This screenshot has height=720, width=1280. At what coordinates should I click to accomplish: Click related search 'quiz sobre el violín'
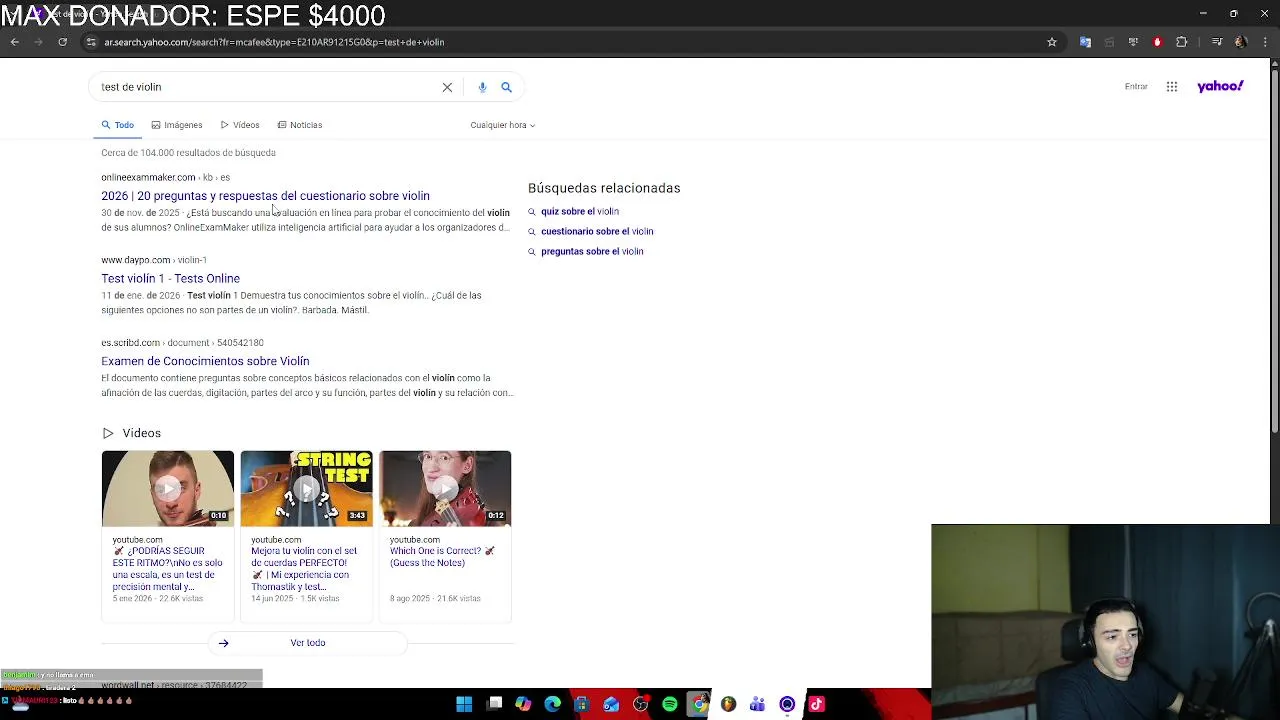tap(580, 211)
